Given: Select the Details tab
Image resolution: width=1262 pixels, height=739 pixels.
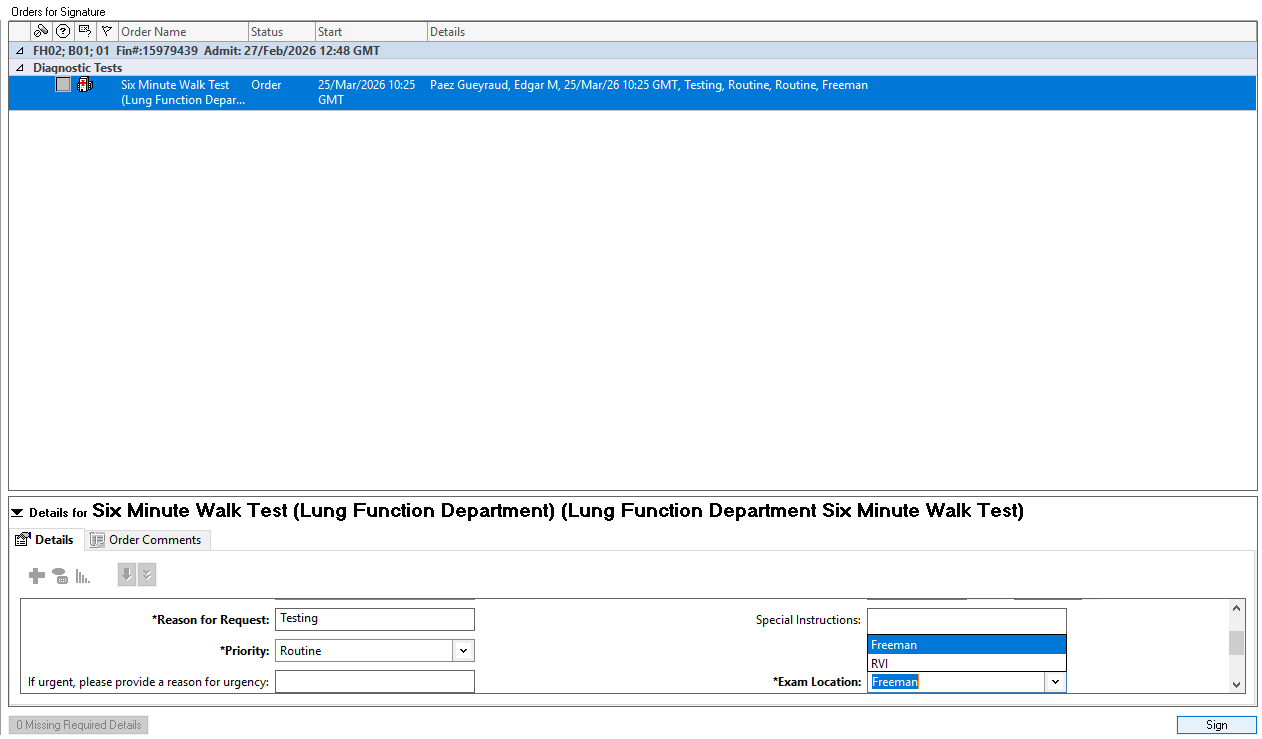Looking at the screenshot, I should [x=45, y=540].
